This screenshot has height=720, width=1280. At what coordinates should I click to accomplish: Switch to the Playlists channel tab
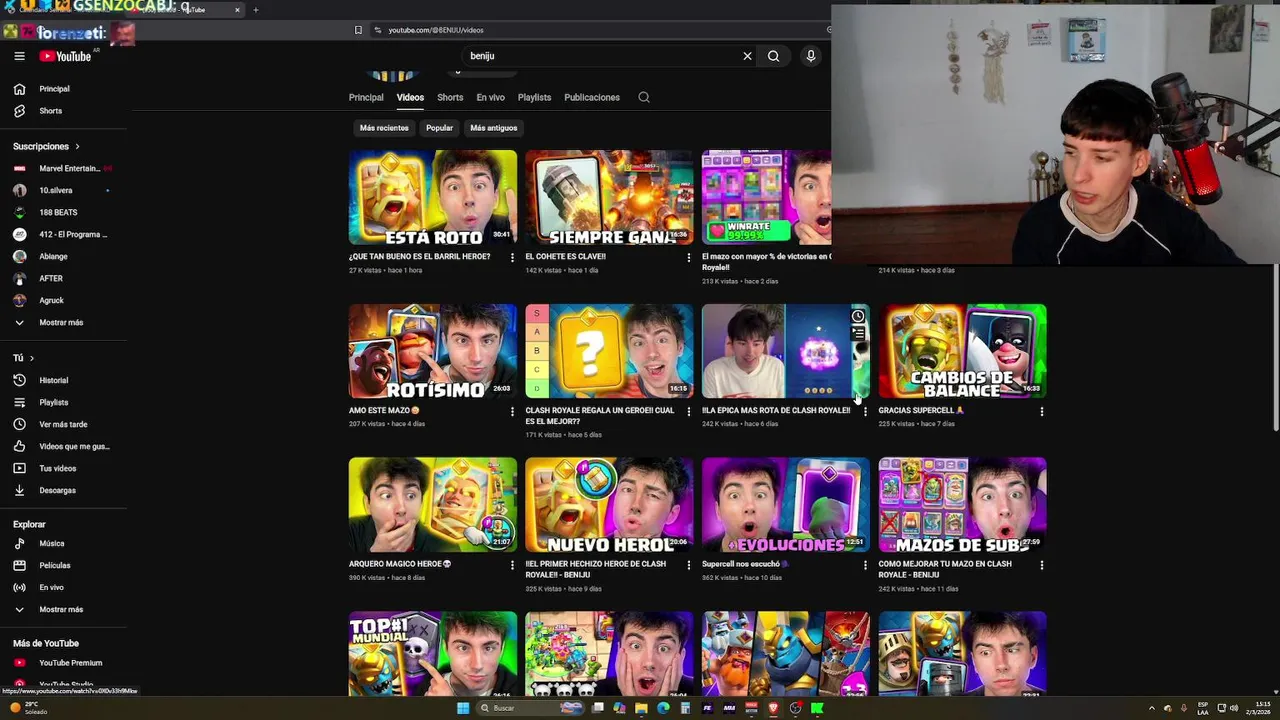pos(534,97)
